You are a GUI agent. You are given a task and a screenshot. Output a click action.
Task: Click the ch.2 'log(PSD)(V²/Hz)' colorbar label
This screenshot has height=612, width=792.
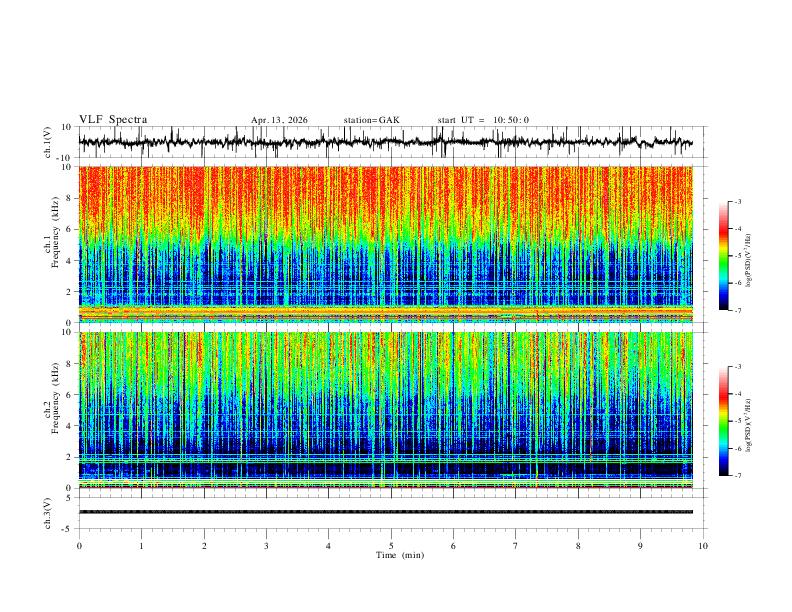[x=749, y=426]
